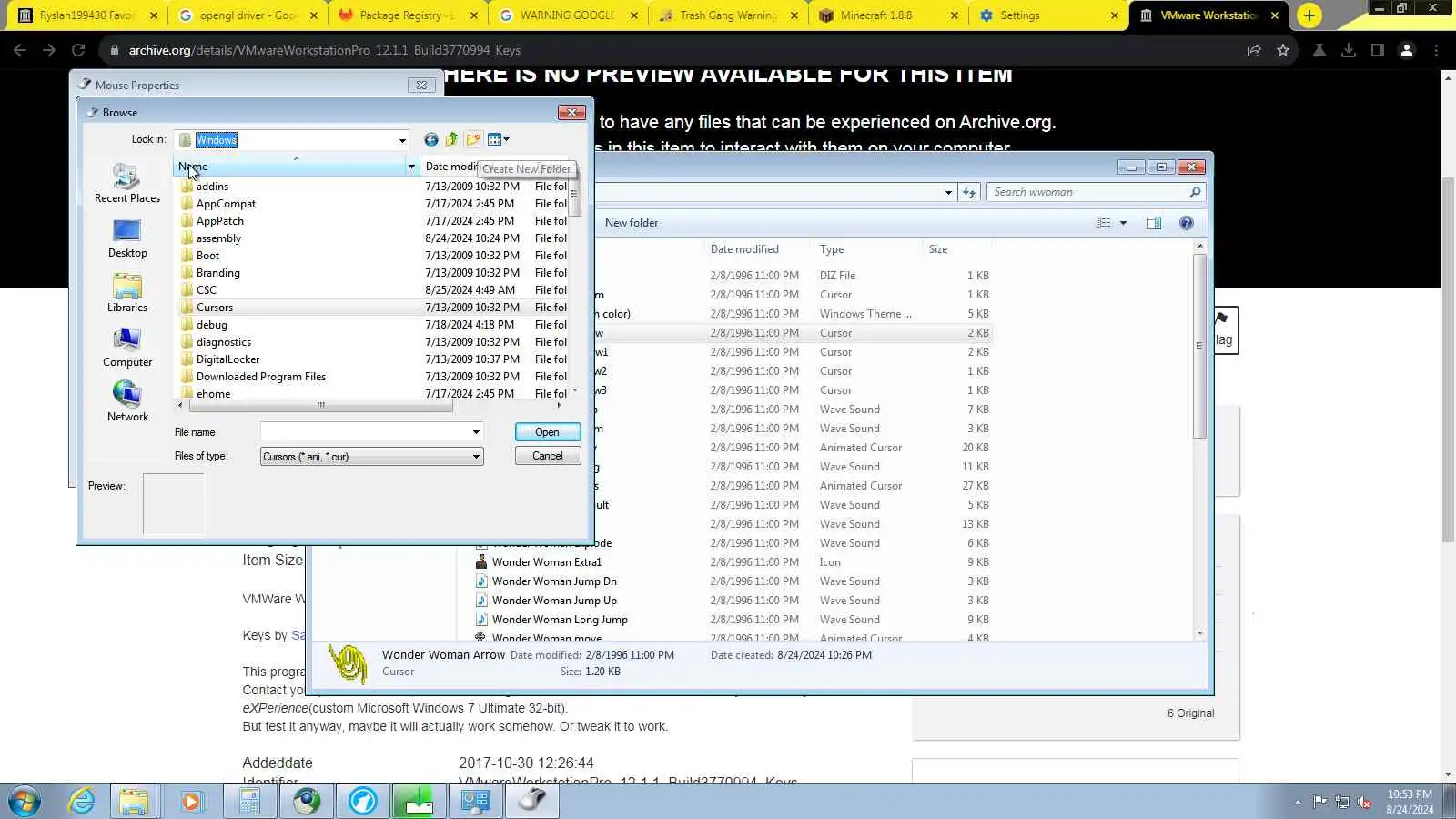
Task: Toggle the Explorer preview pane
Action: pos(1154,223)
